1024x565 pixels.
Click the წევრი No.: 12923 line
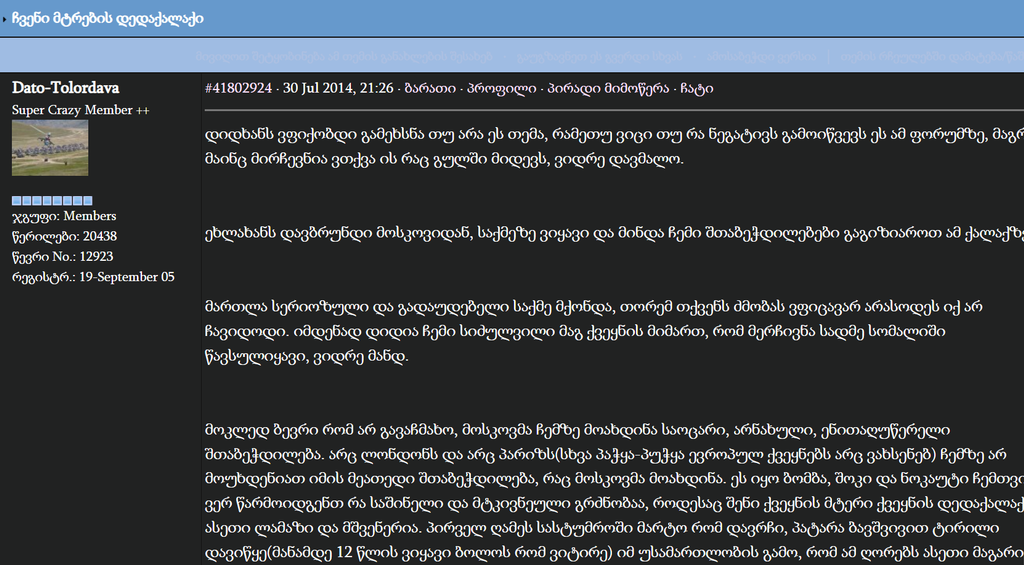(x=63, y=257)
